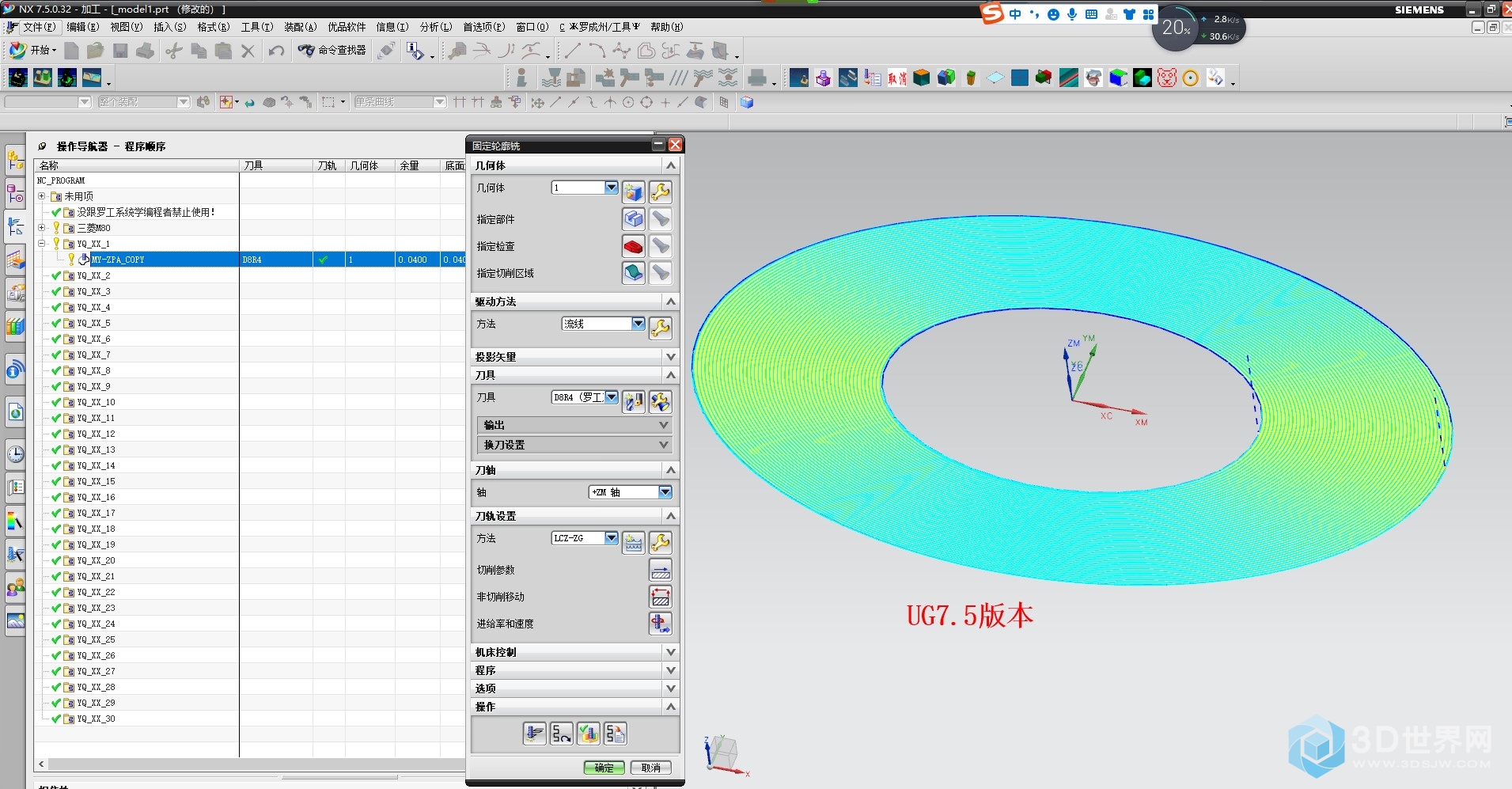Open the 帮助(H) menu
Image resolution: width=1512 pixels, height=789 pixels.
(x=666, y=27)
